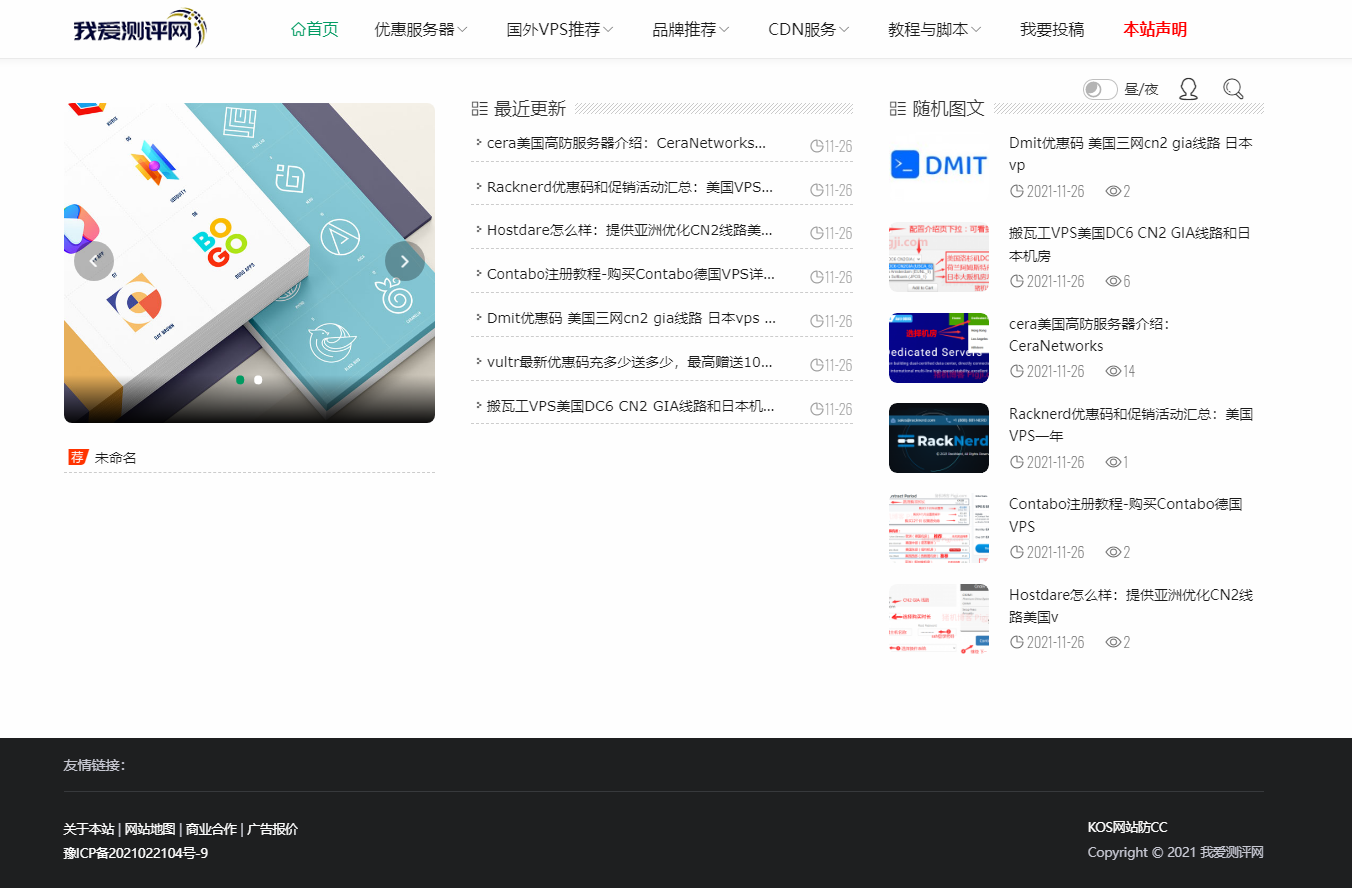Open cera美国高防服务器介绍 article in recent updates
Screen dimensions: 1352x888
click(626, 143)
